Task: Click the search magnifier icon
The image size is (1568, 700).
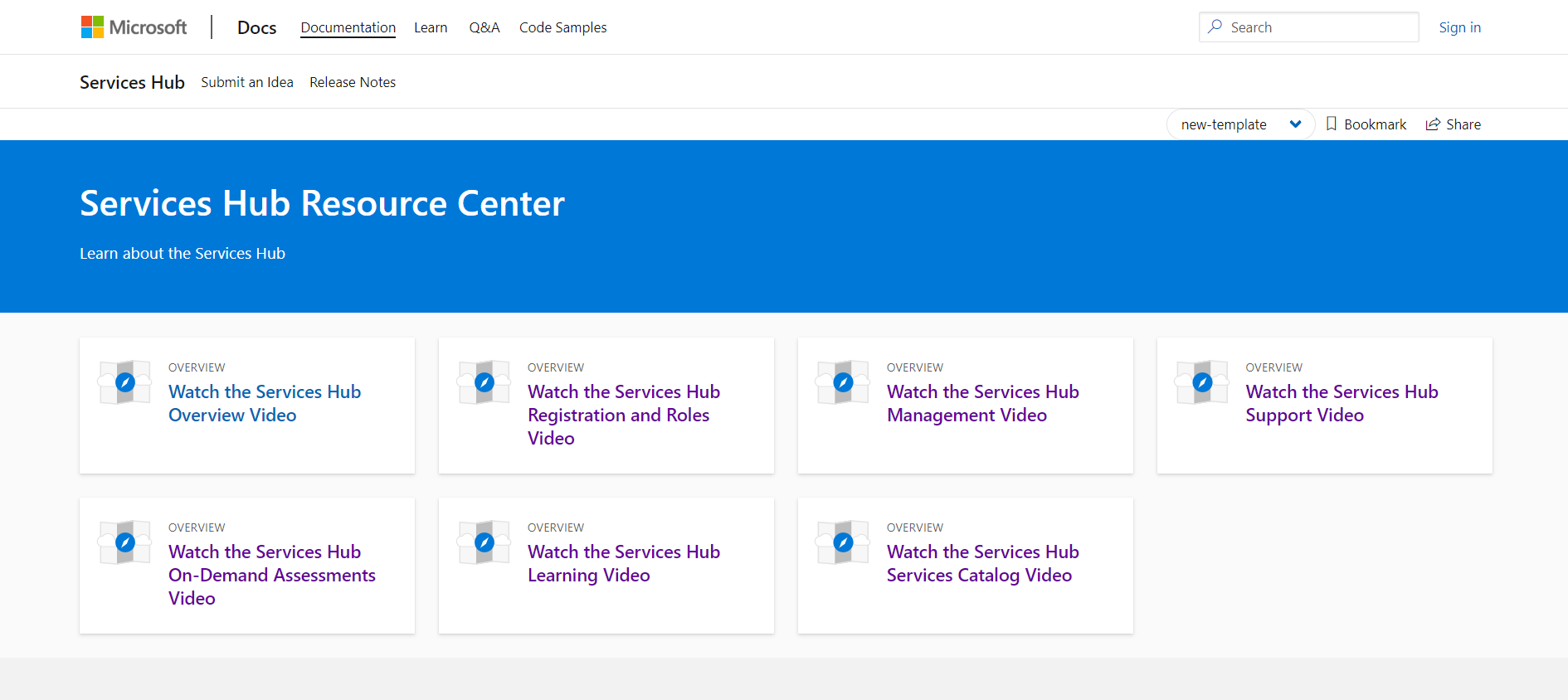Action: click(x=1215, y=27)
